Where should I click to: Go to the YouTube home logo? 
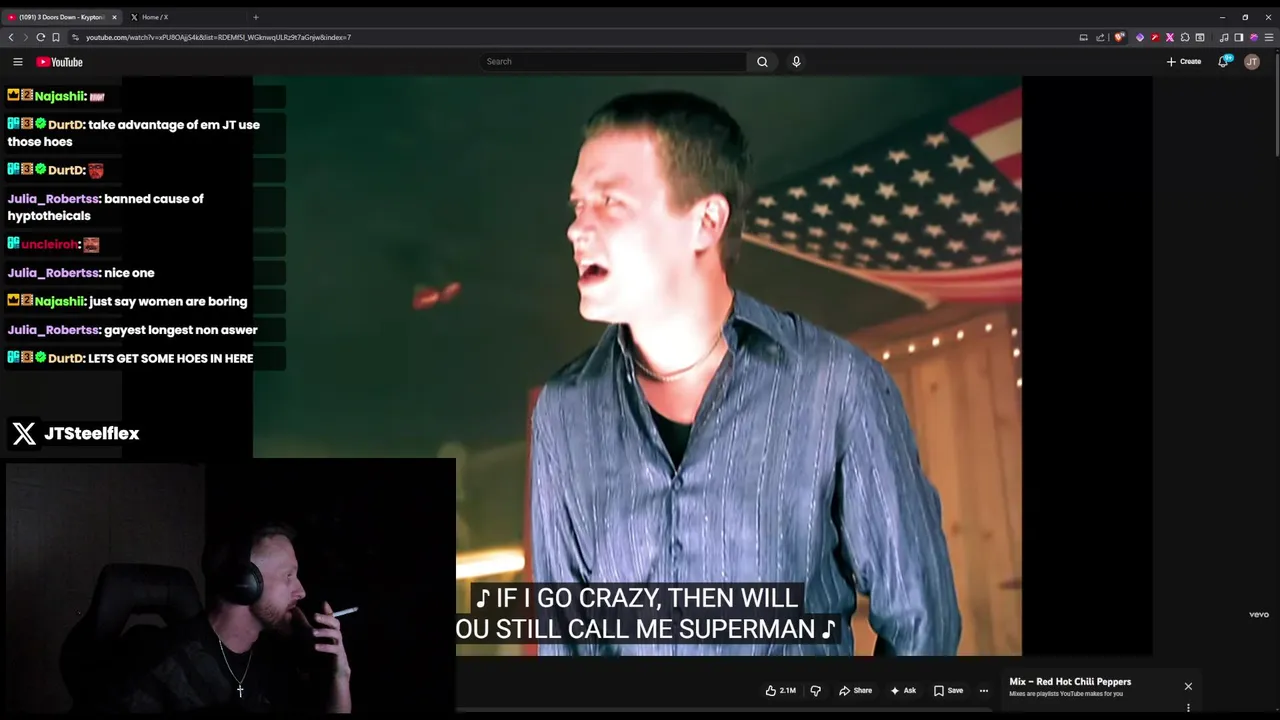(x=59, y=62)
